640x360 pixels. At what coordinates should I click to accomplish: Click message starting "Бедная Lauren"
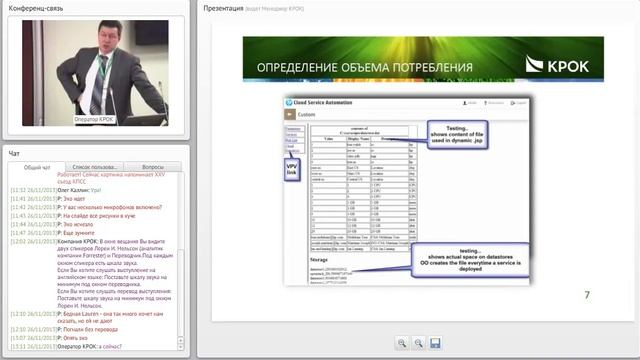coord(110,318)
